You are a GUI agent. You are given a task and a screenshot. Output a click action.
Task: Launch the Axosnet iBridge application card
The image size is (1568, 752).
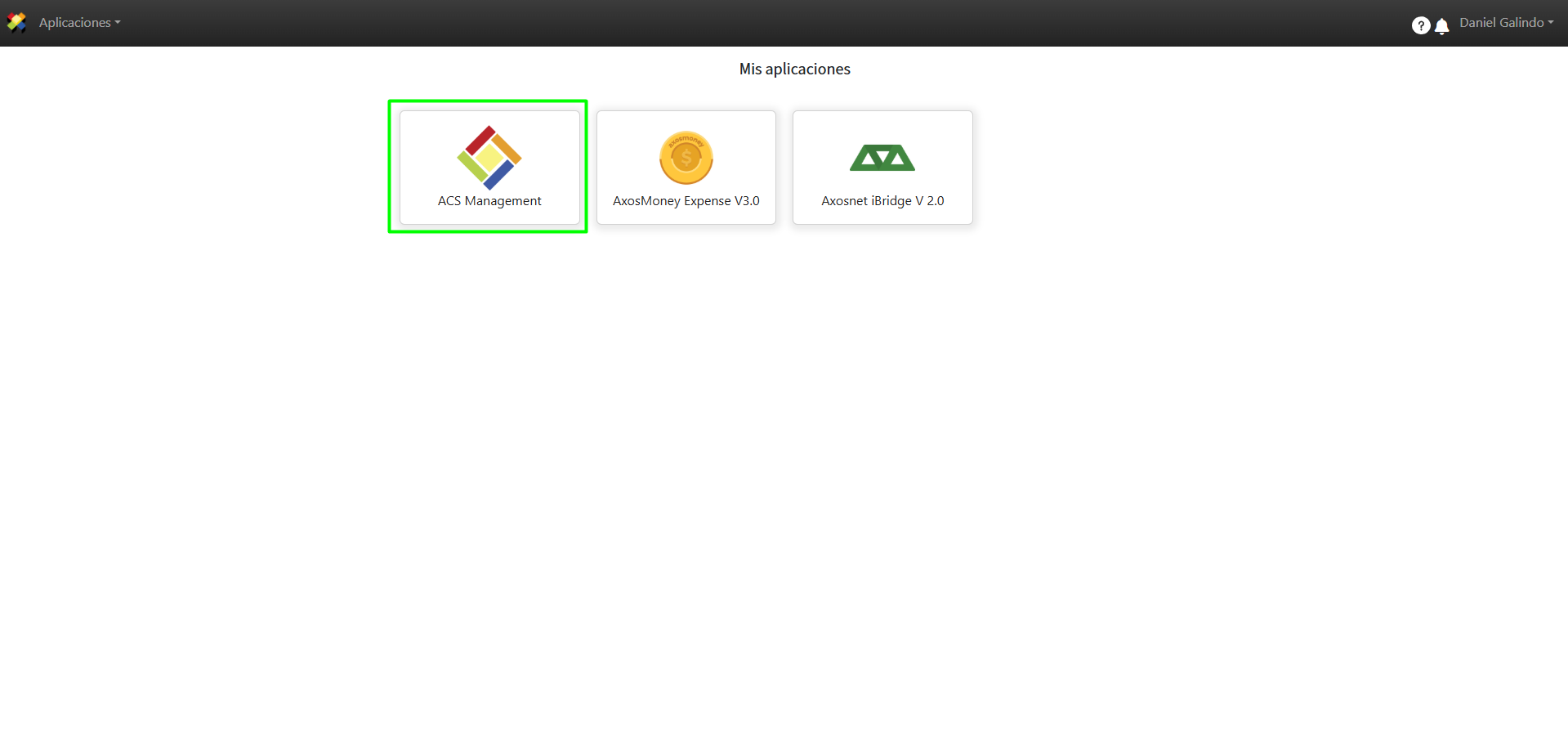882,168
